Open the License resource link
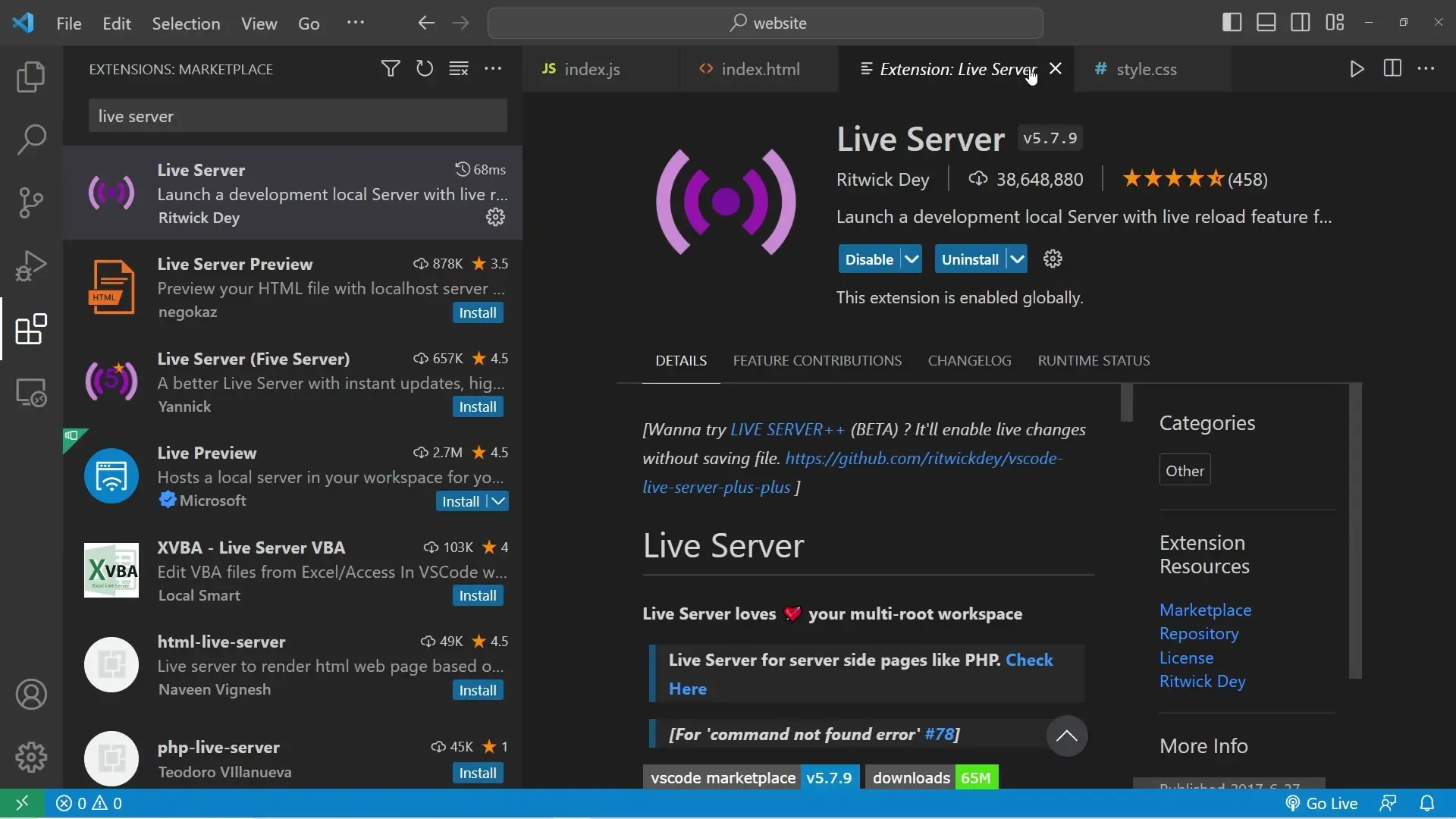The height and width of the screenshot is (819, 1456). (1186, 658)
